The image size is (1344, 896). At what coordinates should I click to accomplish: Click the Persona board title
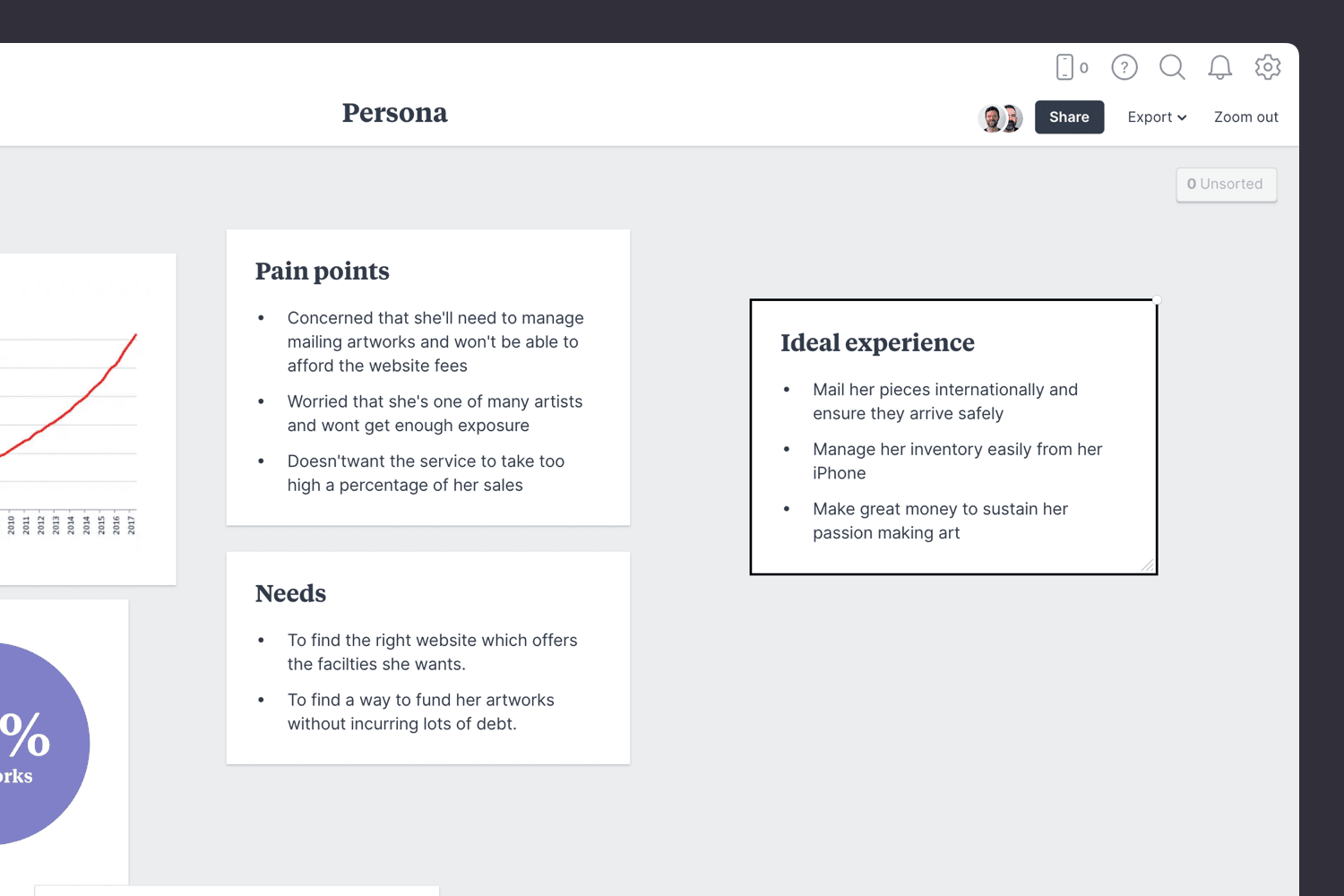pyautogui.click(x=394, y=114)
